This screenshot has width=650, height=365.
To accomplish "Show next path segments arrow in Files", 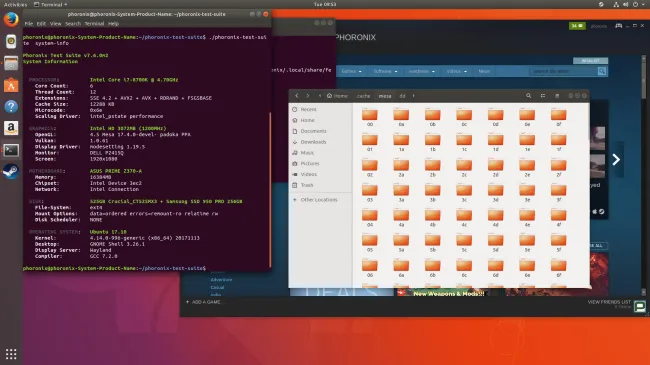I will 413,96.
